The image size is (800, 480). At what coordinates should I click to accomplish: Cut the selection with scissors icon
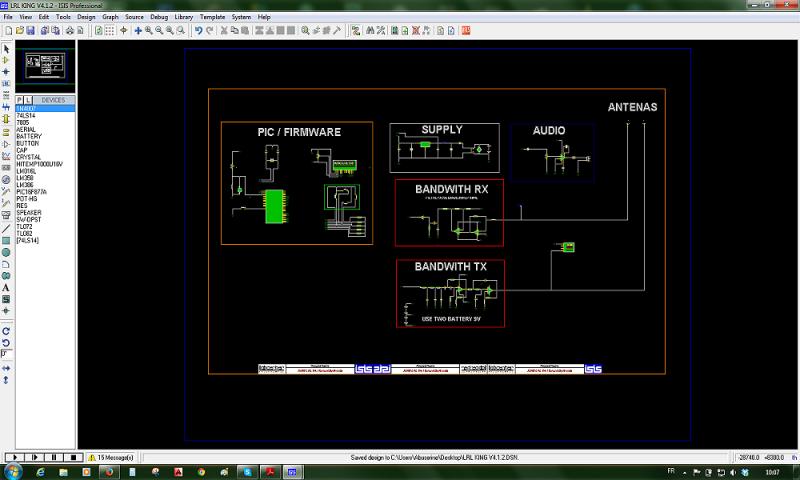click(223, 31)
